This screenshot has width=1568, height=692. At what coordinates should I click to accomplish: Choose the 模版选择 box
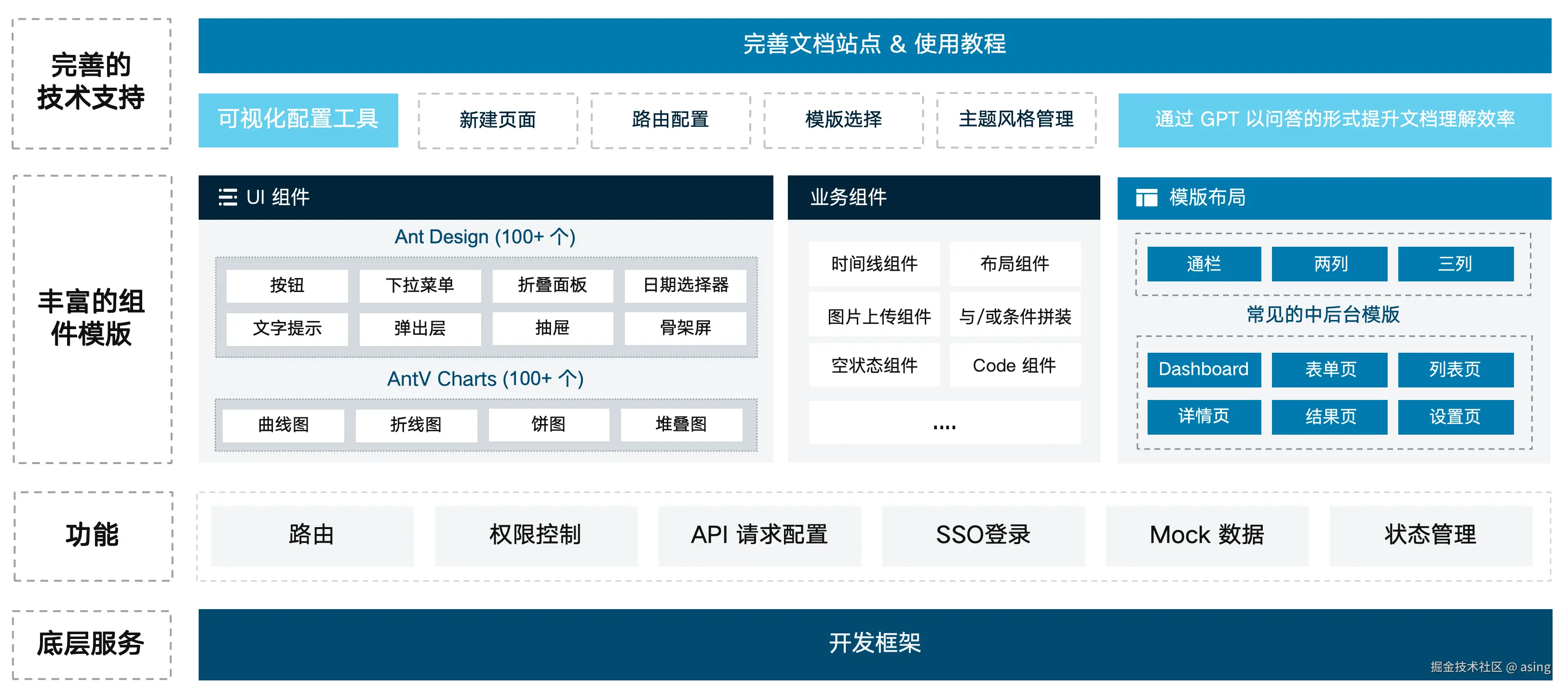pos(843,120)
